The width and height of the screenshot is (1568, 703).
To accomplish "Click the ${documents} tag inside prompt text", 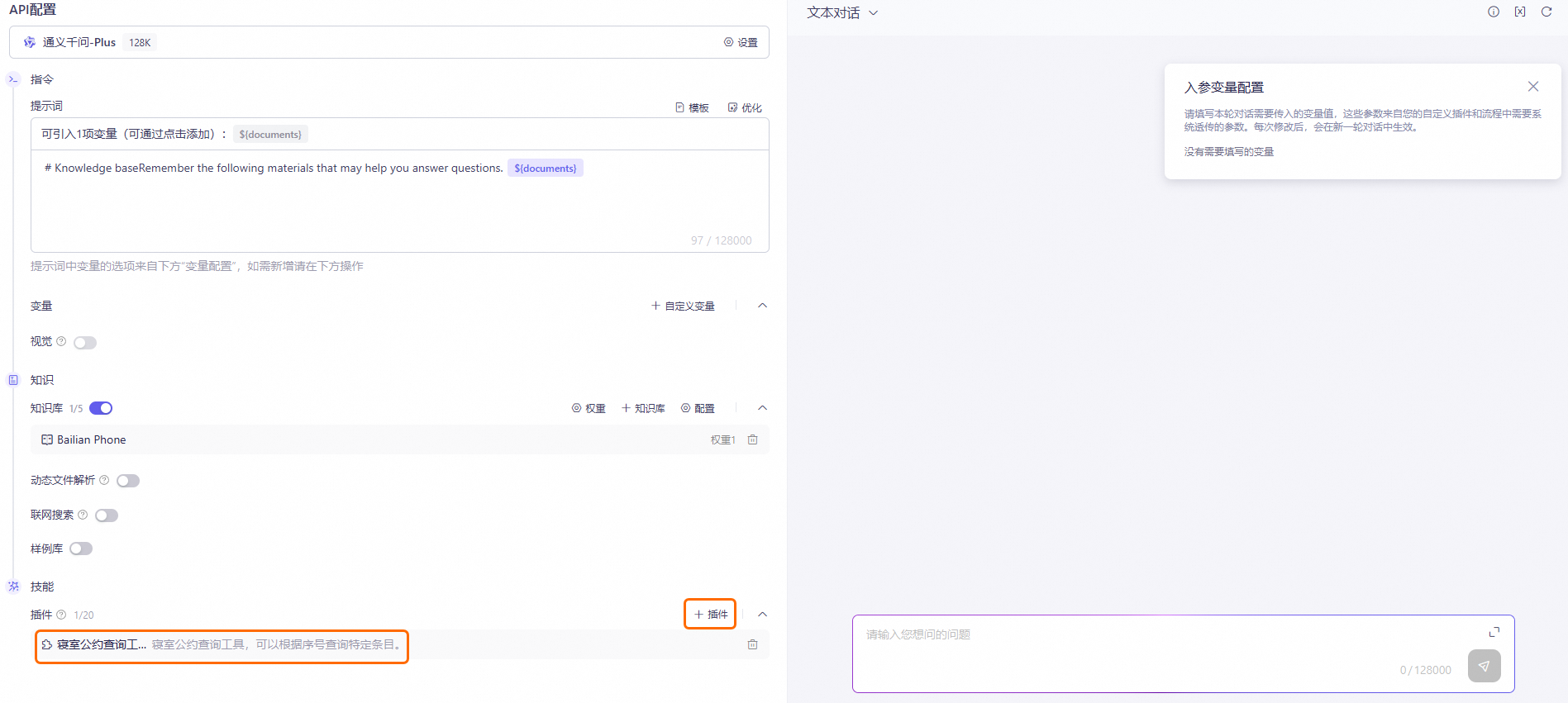I will point(546,168).
